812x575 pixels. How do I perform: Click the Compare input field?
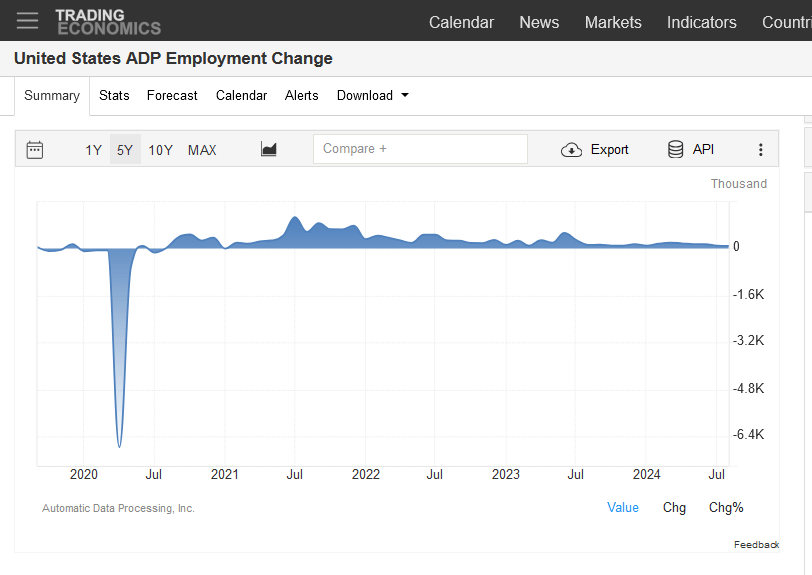tap(420, 149)
